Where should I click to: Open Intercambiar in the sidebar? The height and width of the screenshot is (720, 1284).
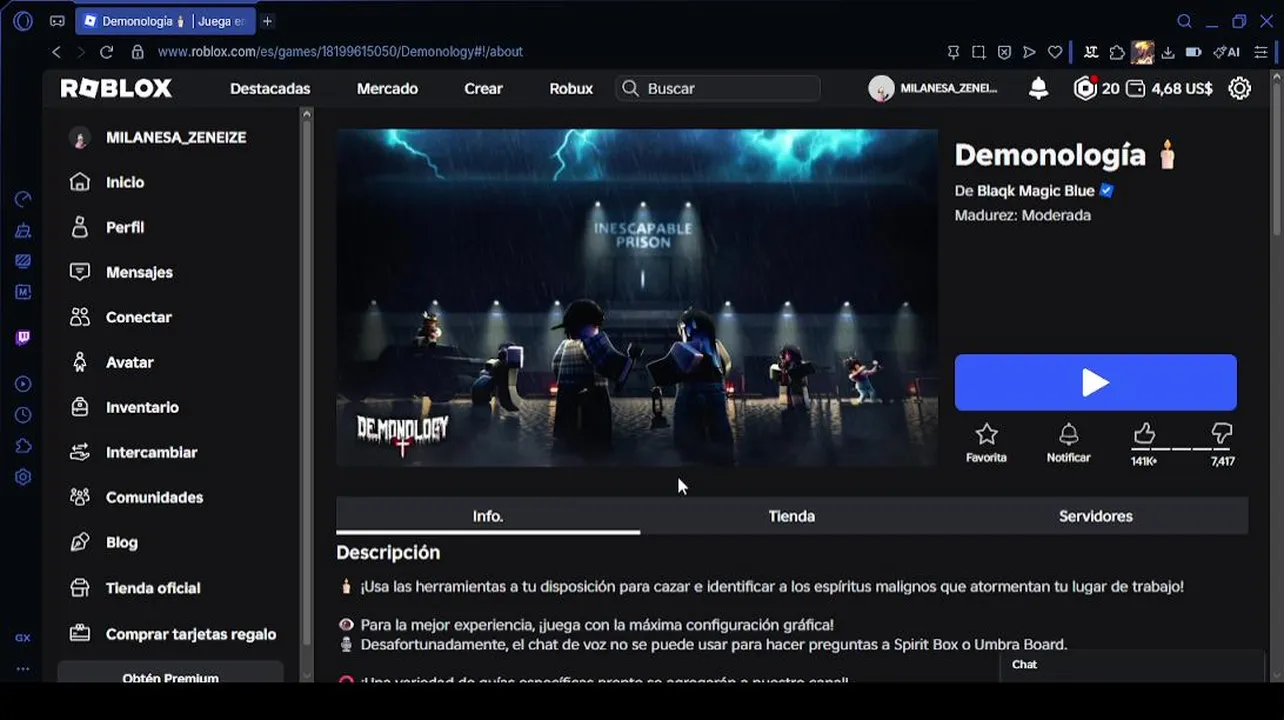tap(133, 452)
